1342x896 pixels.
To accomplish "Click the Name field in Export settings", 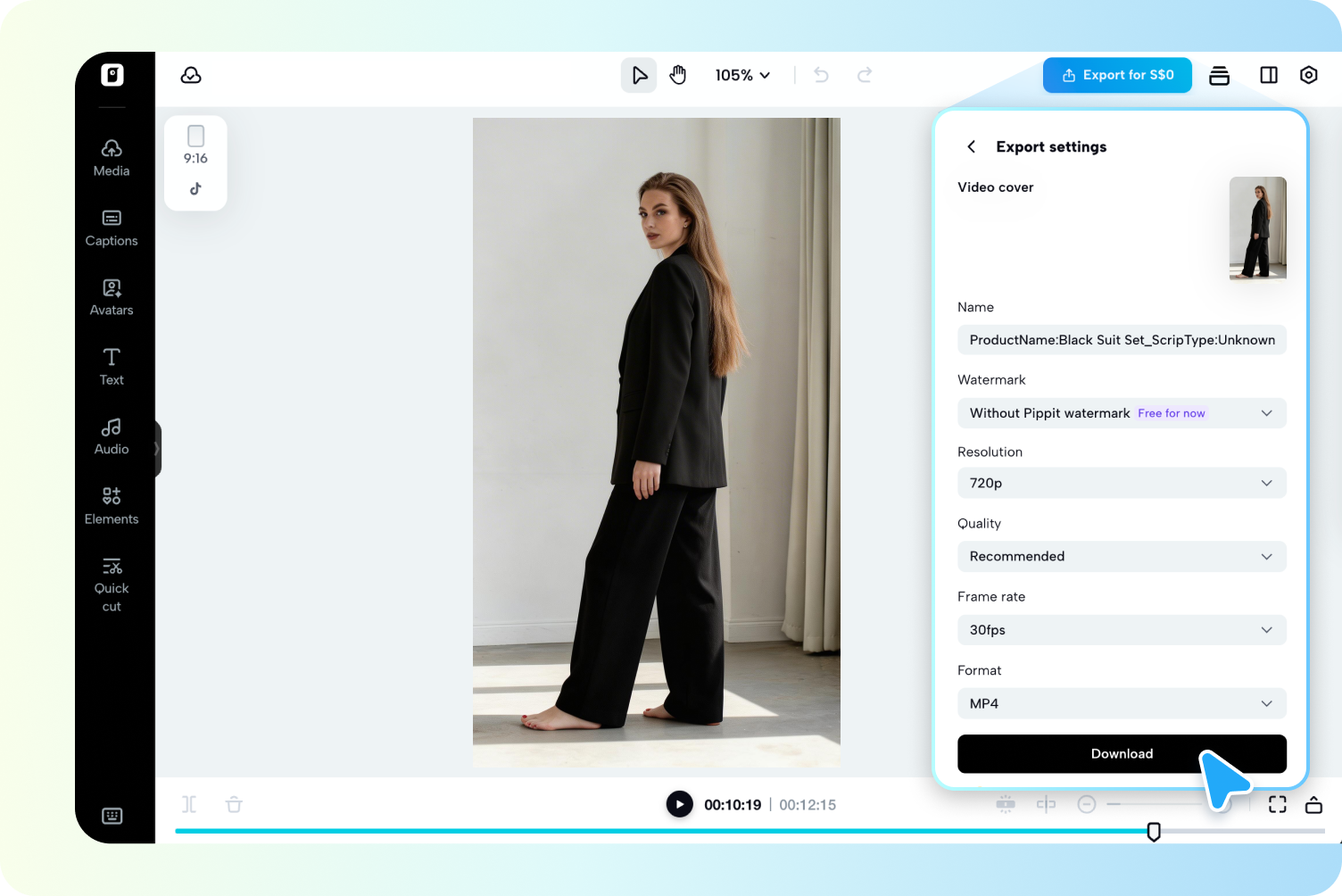I will (1122, 340).
